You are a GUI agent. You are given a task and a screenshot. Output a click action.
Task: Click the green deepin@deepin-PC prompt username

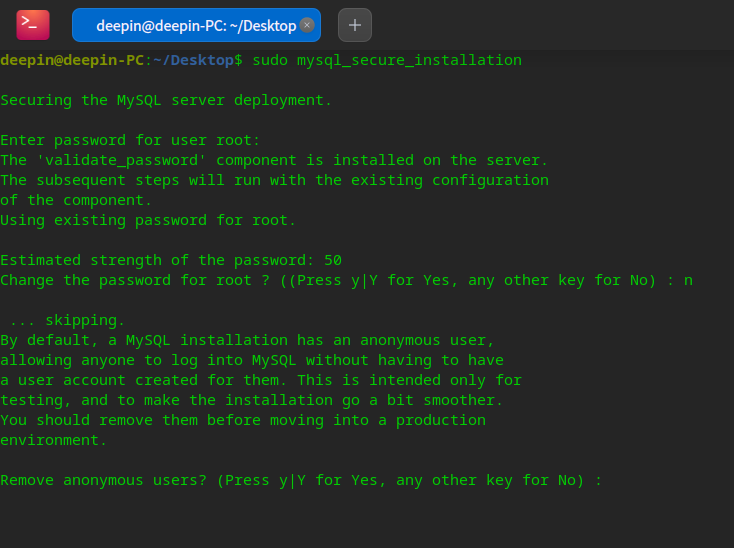point(72,60)
